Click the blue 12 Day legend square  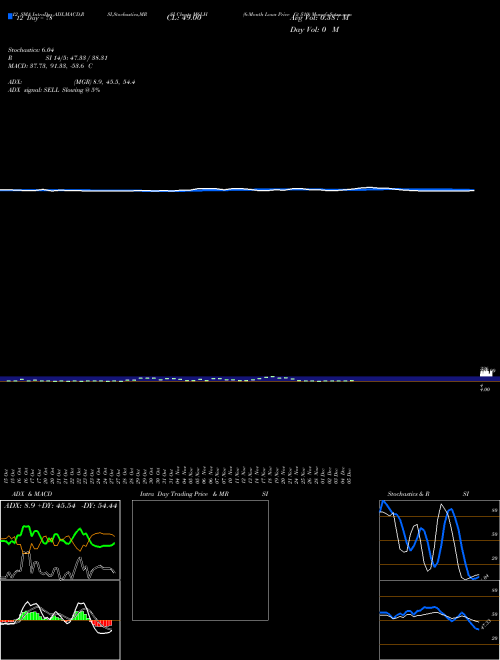tap(10, 16)
